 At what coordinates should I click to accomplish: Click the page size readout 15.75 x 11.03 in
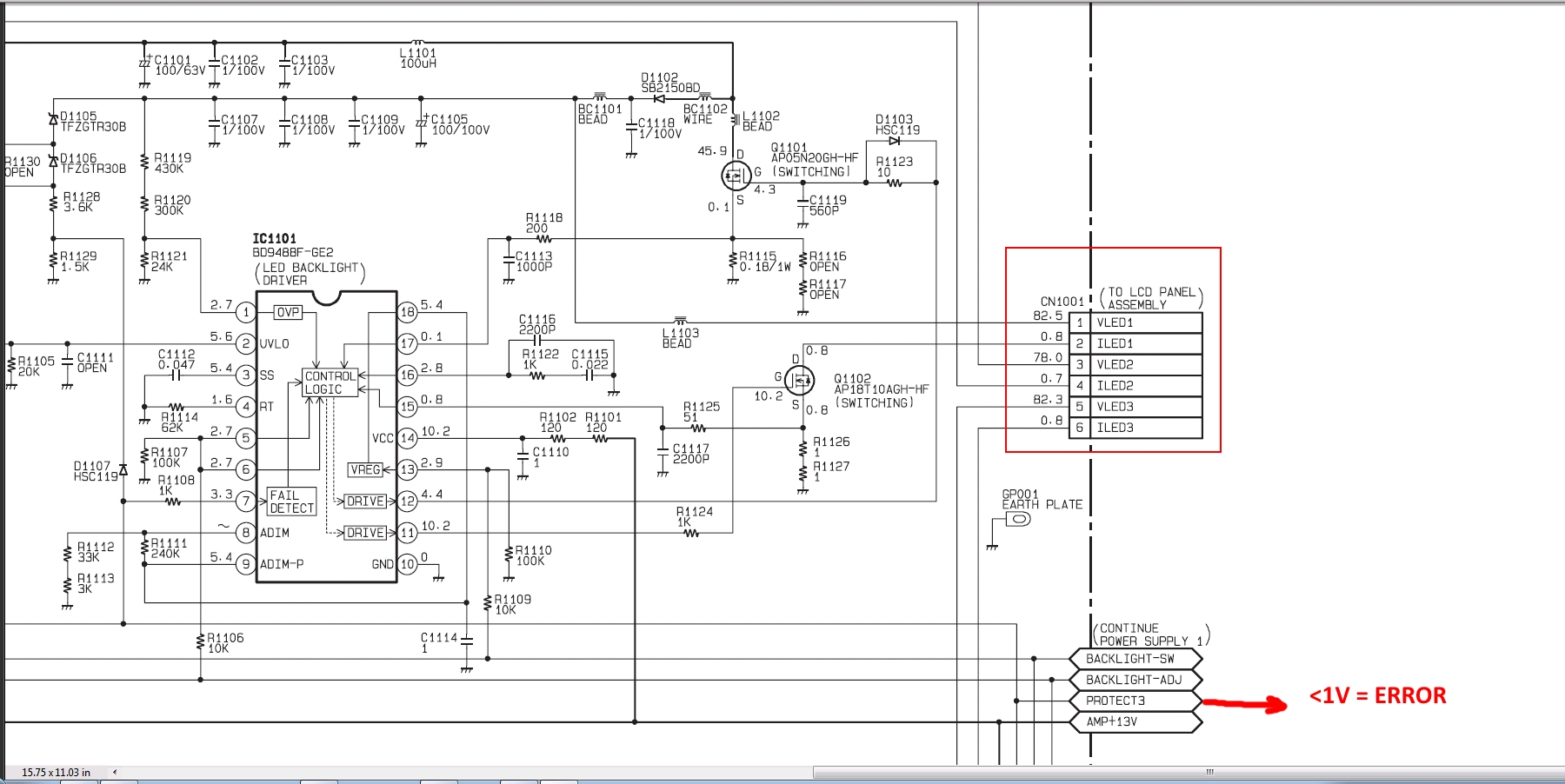(56, 772)
